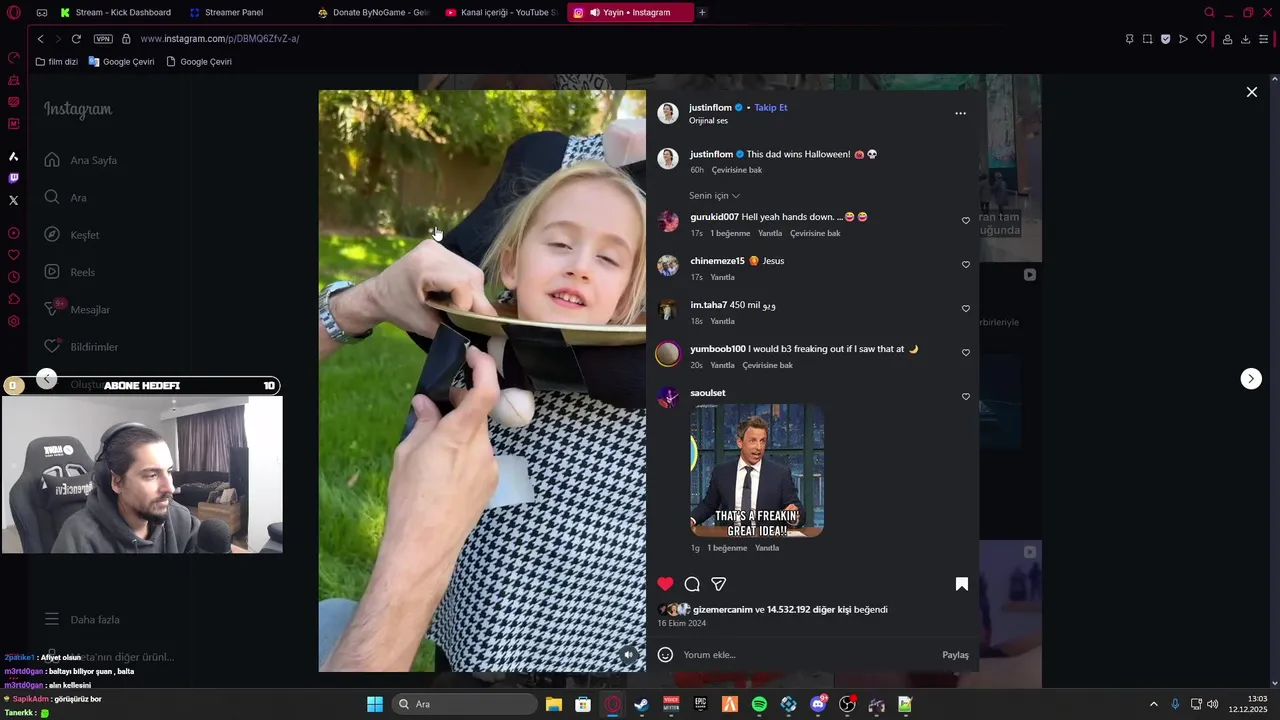
Task: Click the Instagram logo in the sidebar
Action: pyautogui.click(x=78, y=110)
